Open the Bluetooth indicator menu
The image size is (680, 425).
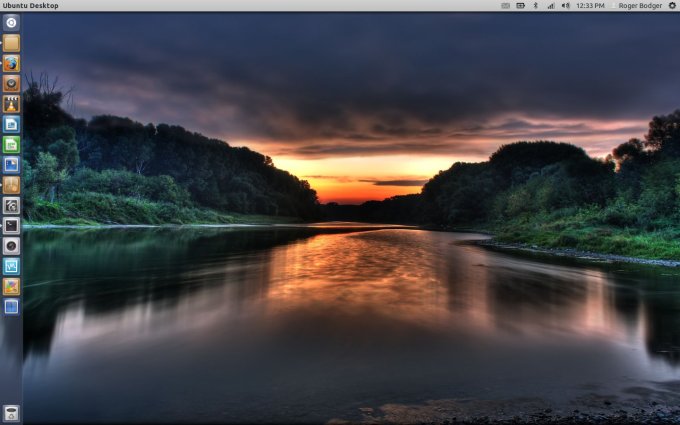click(536, 6)
